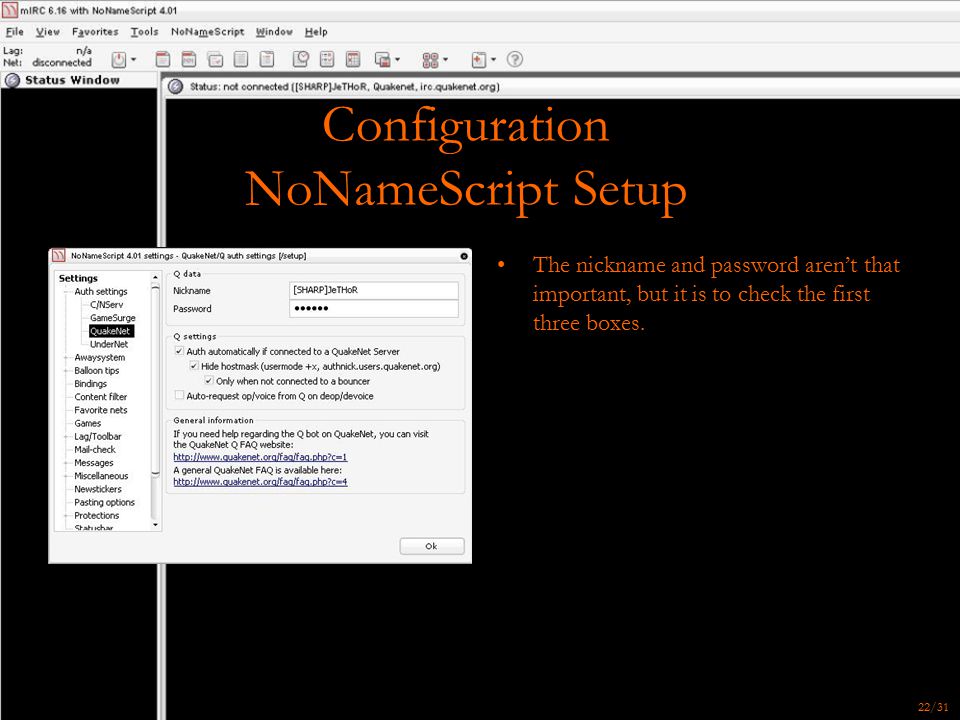
Task: Open the dropdown beside the red plus icon
Action: pyautogui.click(x=493, y=59)
